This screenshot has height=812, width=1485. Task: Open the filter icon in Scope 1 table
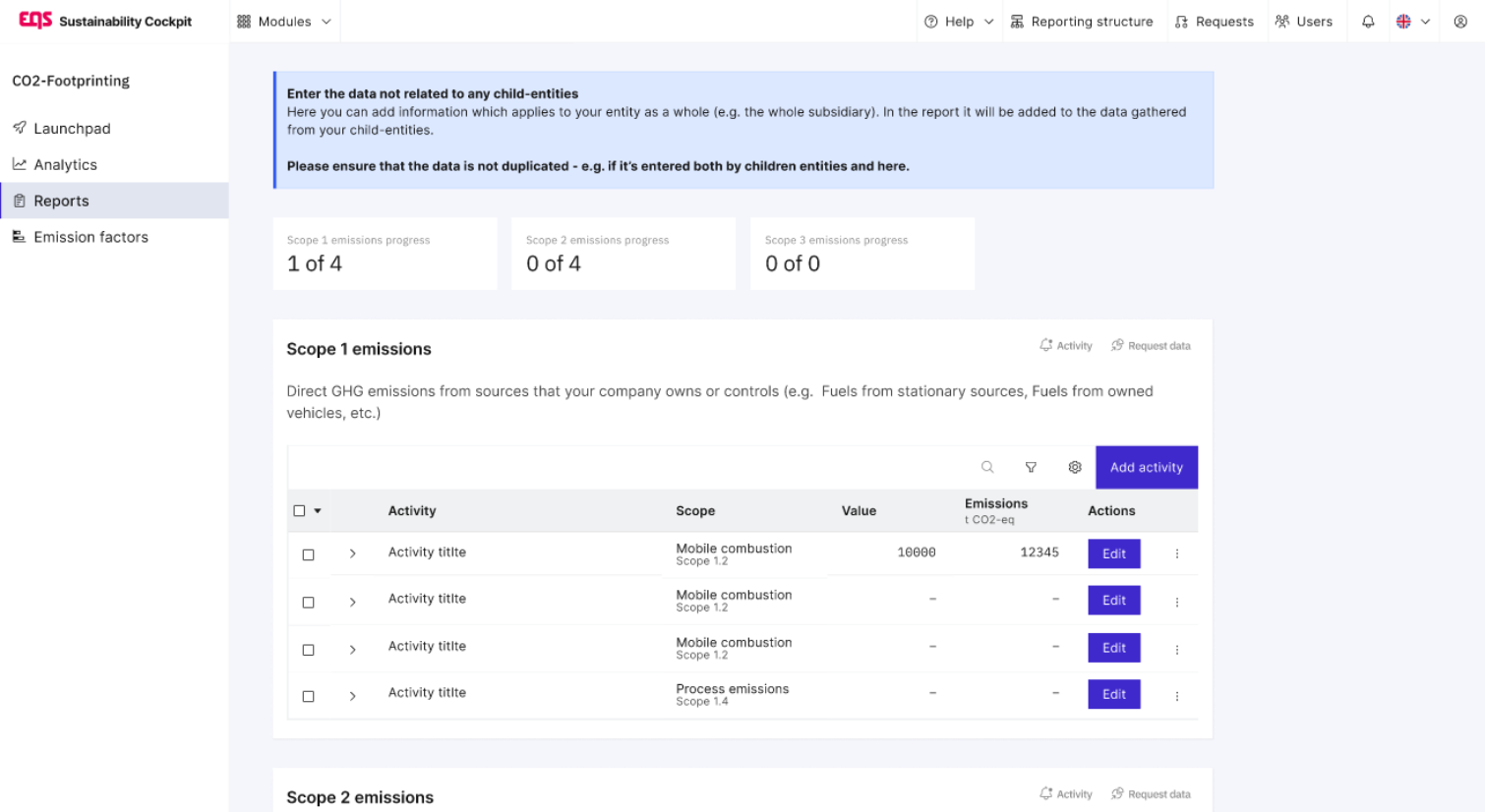[1031, 468]
